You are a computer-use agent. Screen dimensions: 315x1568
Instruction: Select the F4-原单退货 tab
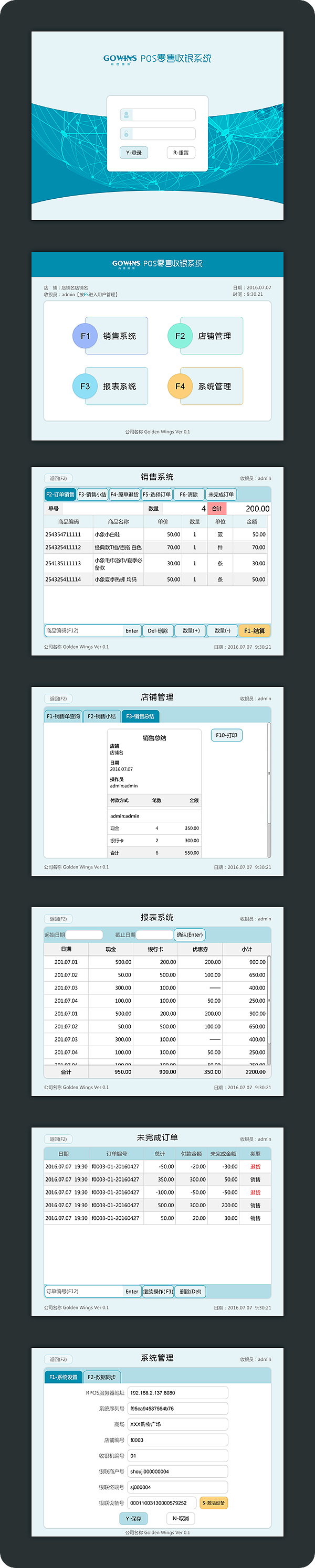pos(124,494)
